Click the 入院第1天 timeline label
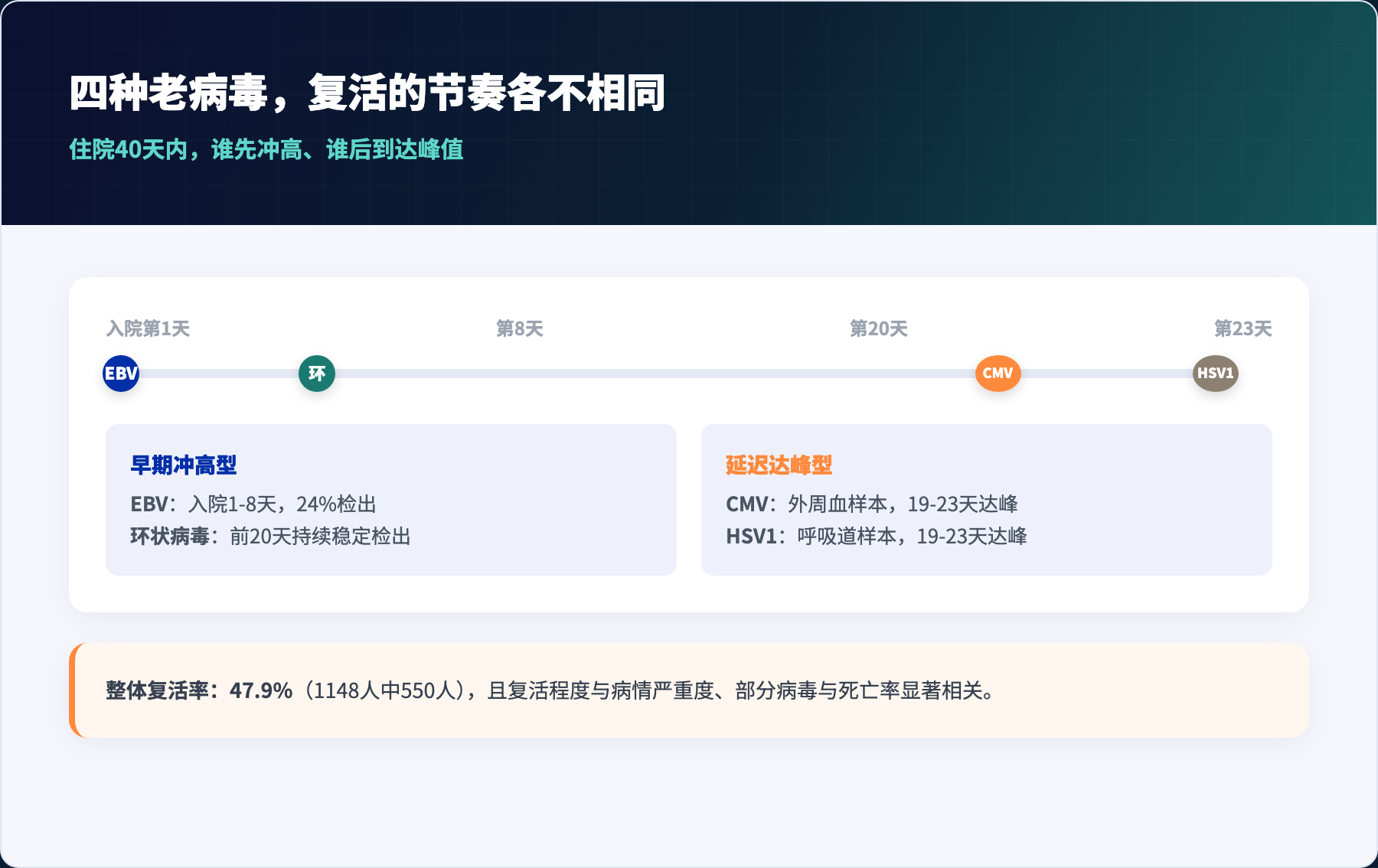1378x868 pixels. [148, 328]
